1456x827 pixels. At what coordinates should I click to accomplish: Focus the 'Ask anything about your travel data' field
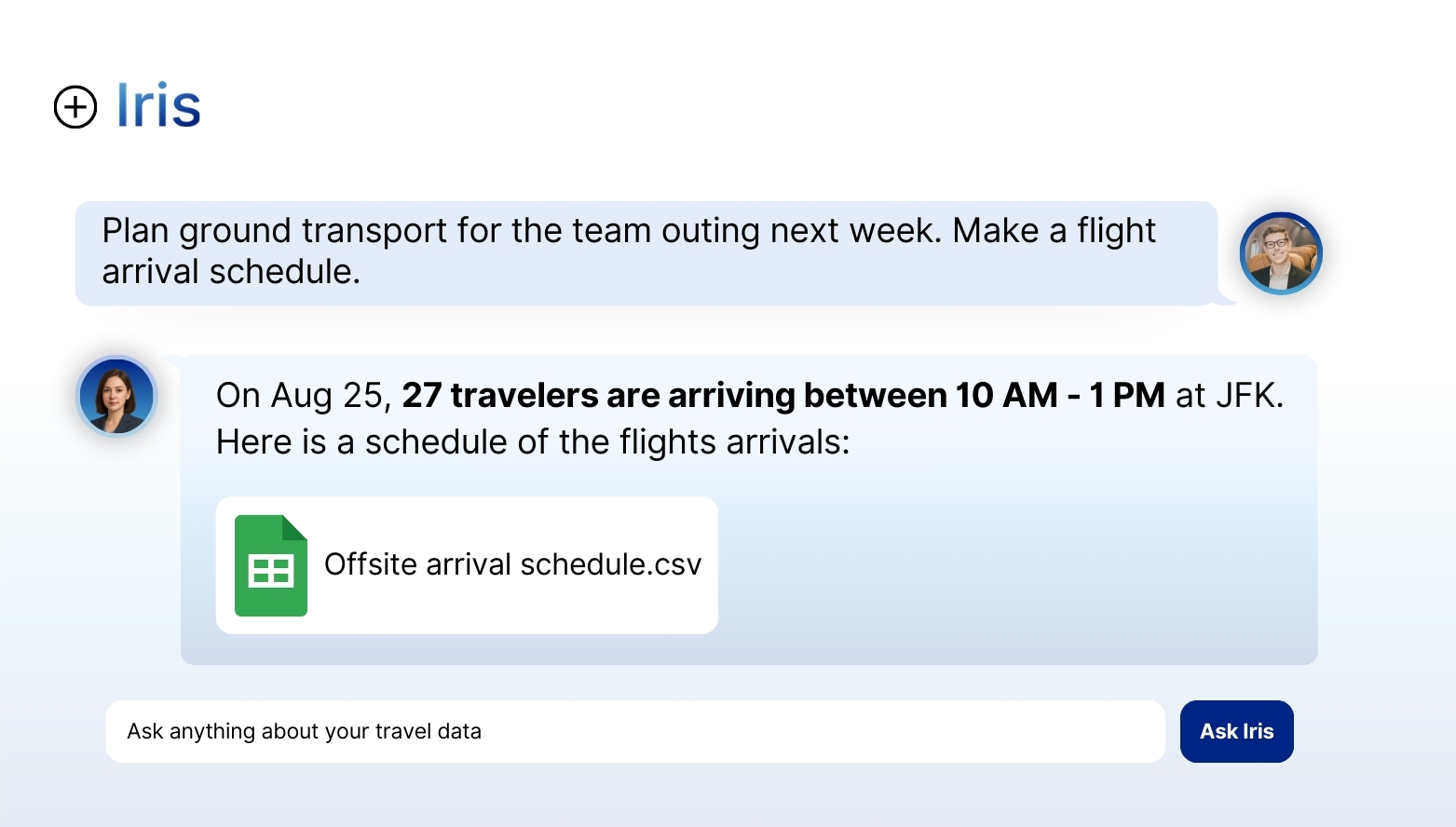tap(633, 731)
